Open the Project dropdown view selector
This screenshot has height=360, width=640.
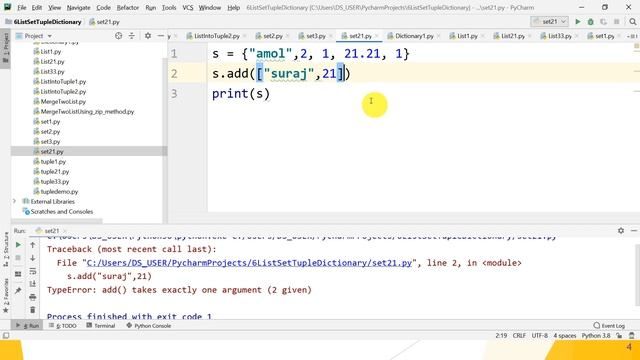[x=34, y=36]
